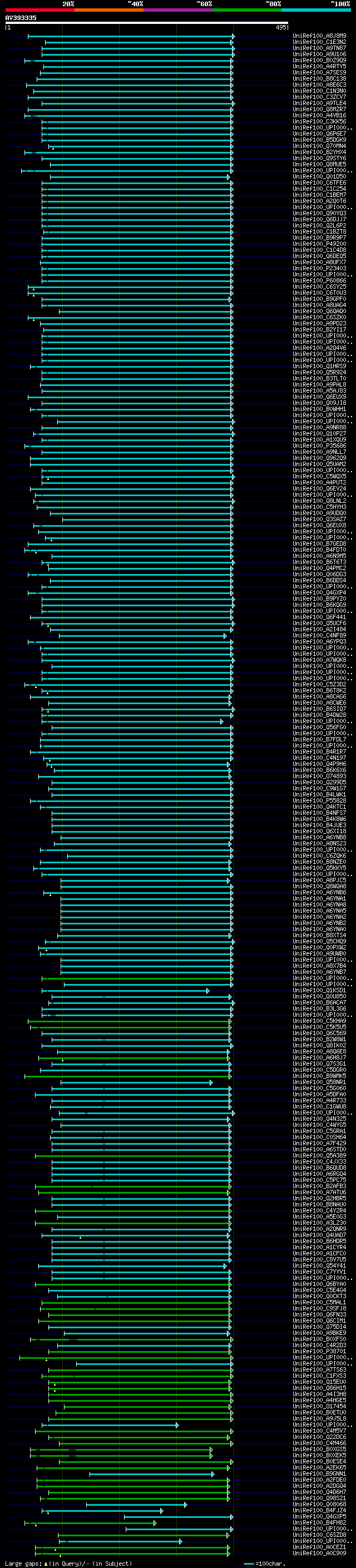Select hit label UniRef100_Q70MN4
Viewport: 356px width, 1568px height.
[x=319, y=146]
